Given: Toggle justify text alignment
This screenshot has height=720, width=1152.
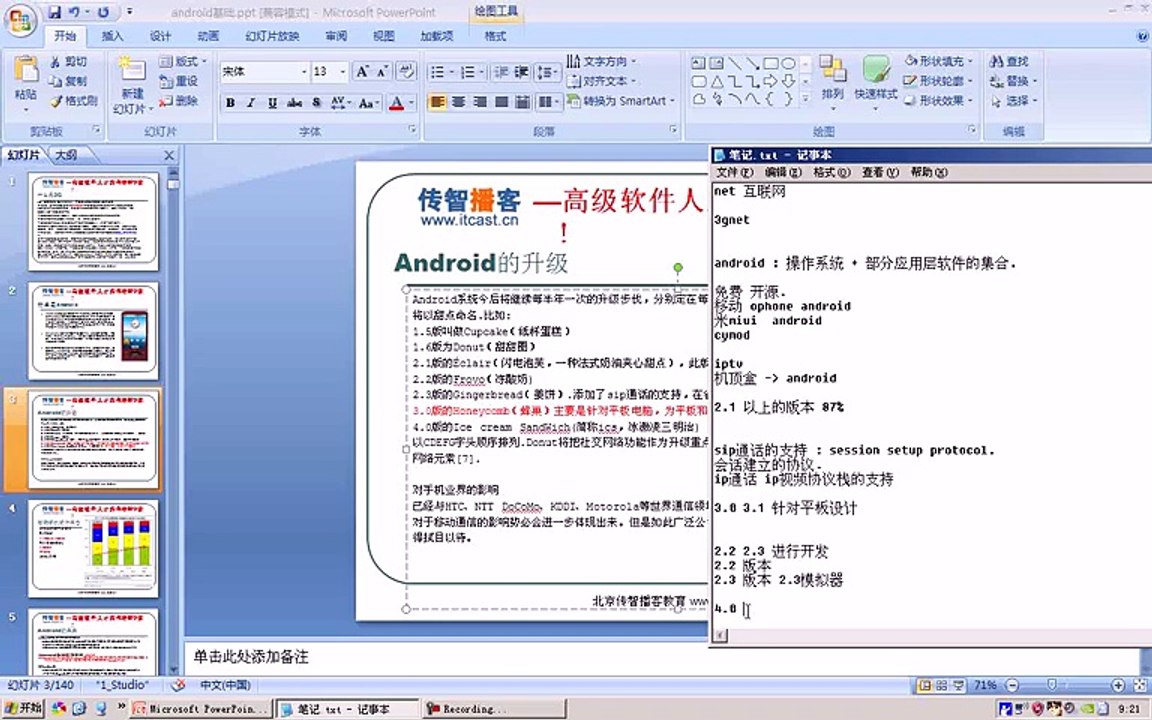Looking at the screenshot, I should [x=501, y=102].
